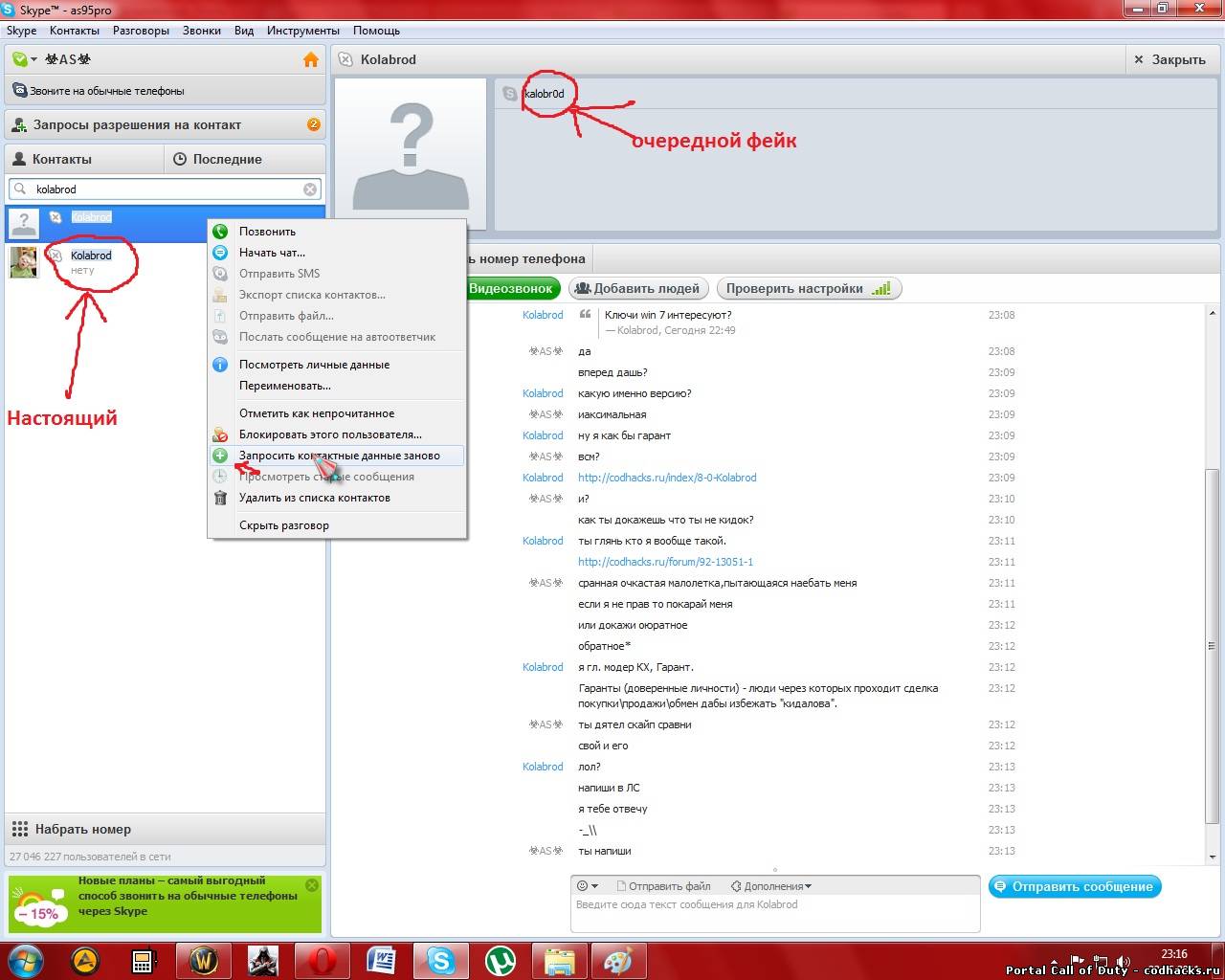The image size is (1225, 980).
Task: Clear the contact search field
Action: tap(310, 189)
